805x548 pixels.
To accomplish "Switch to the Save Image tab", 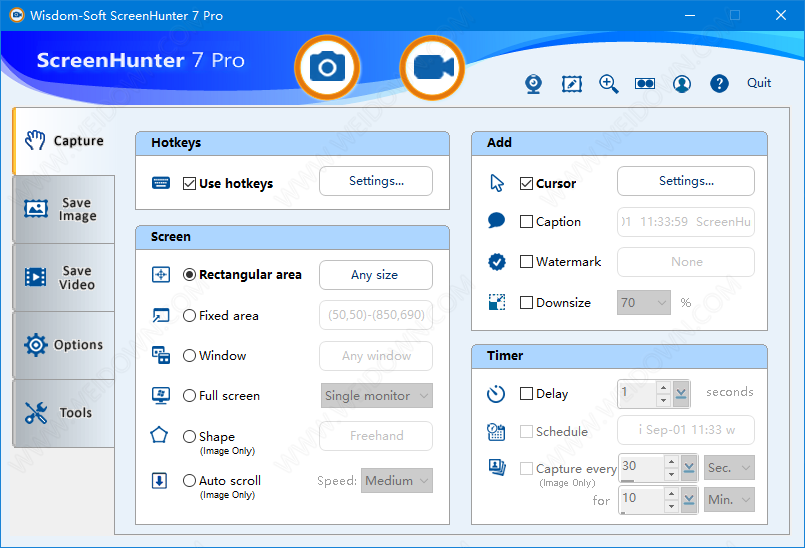I will tap(64, 209).
